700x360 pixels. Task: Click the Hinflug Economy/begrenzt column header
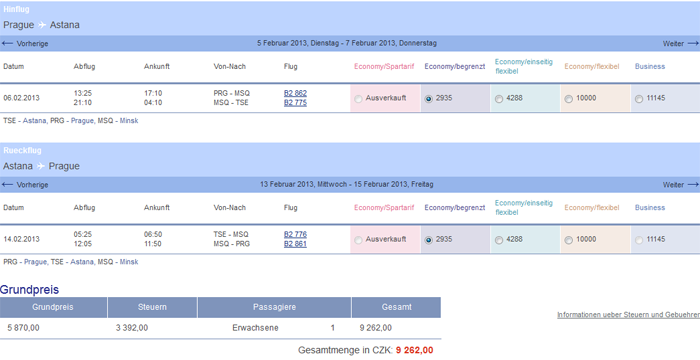(454, 67)
